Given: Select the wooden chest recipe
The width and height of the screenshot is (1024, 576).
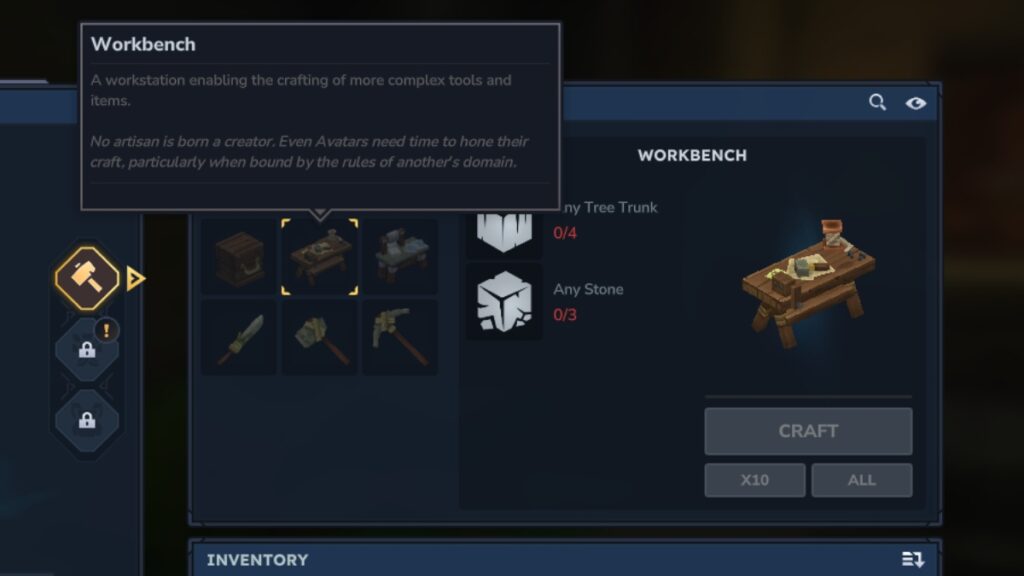Looking at the screenshot, I should pyautogui.click(x=239, y=257).
